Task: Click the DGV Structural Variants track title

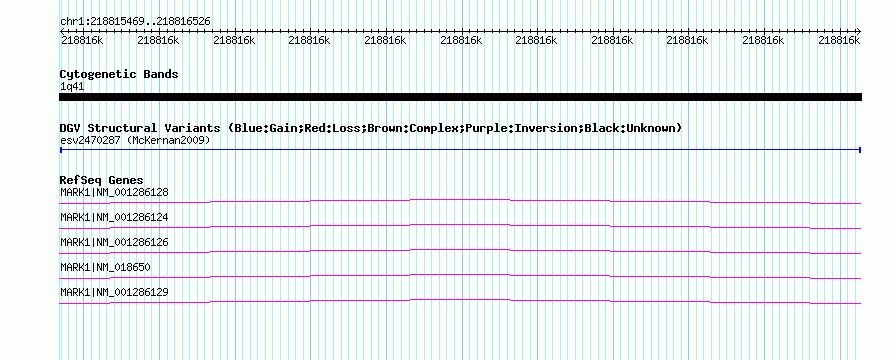Action: 371,128
